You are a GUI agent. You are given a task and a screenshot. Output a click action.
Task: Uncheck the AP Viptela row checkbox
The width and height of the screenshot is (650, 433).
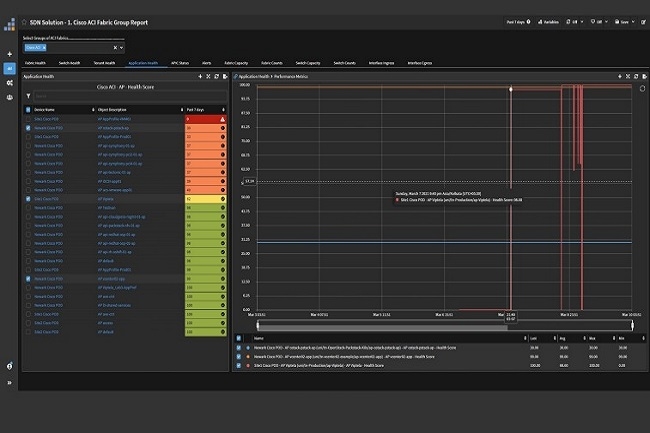click(x=28, y=199)
